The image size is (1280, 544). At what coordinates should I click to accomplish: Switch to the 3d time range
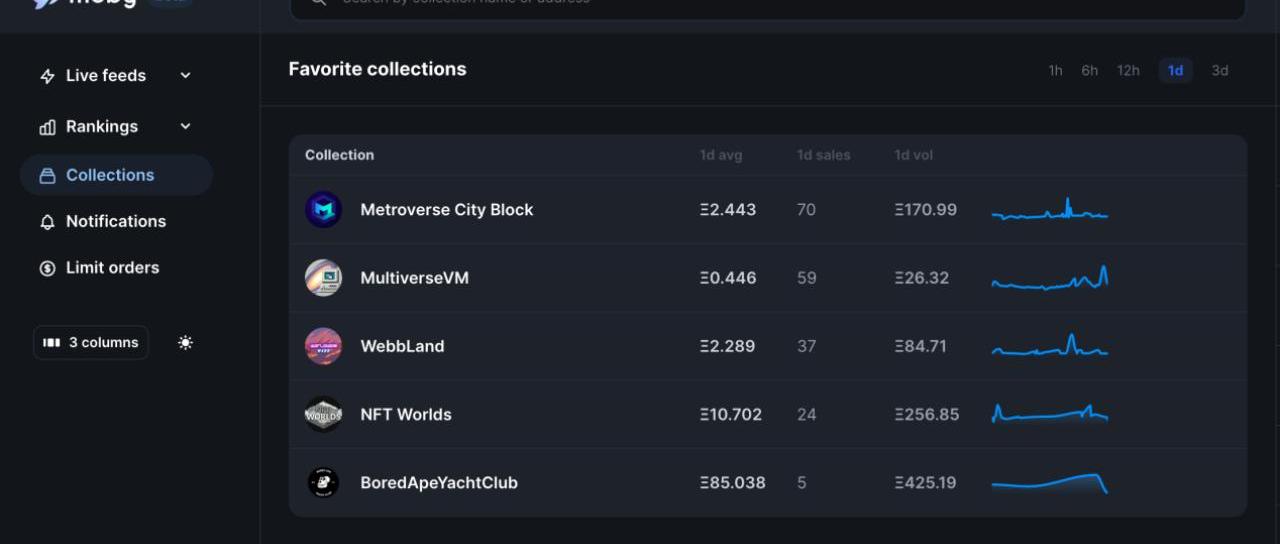(x=1220, y=70)
